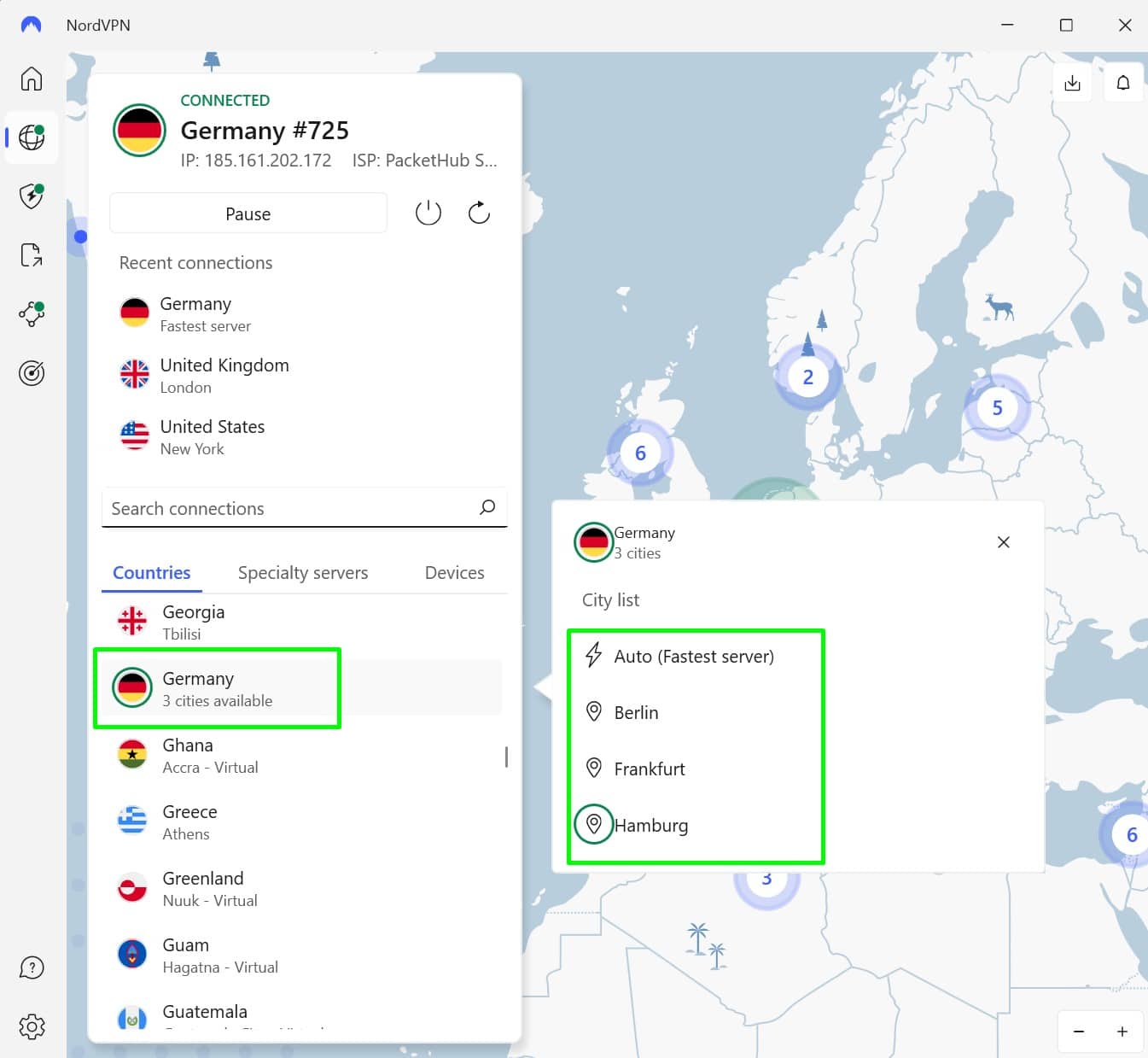The width and height of the screenshot is (1148, 1058).
Task: Click the download icon on the map
Action: pyautogui.click(x=1073, y=83)
